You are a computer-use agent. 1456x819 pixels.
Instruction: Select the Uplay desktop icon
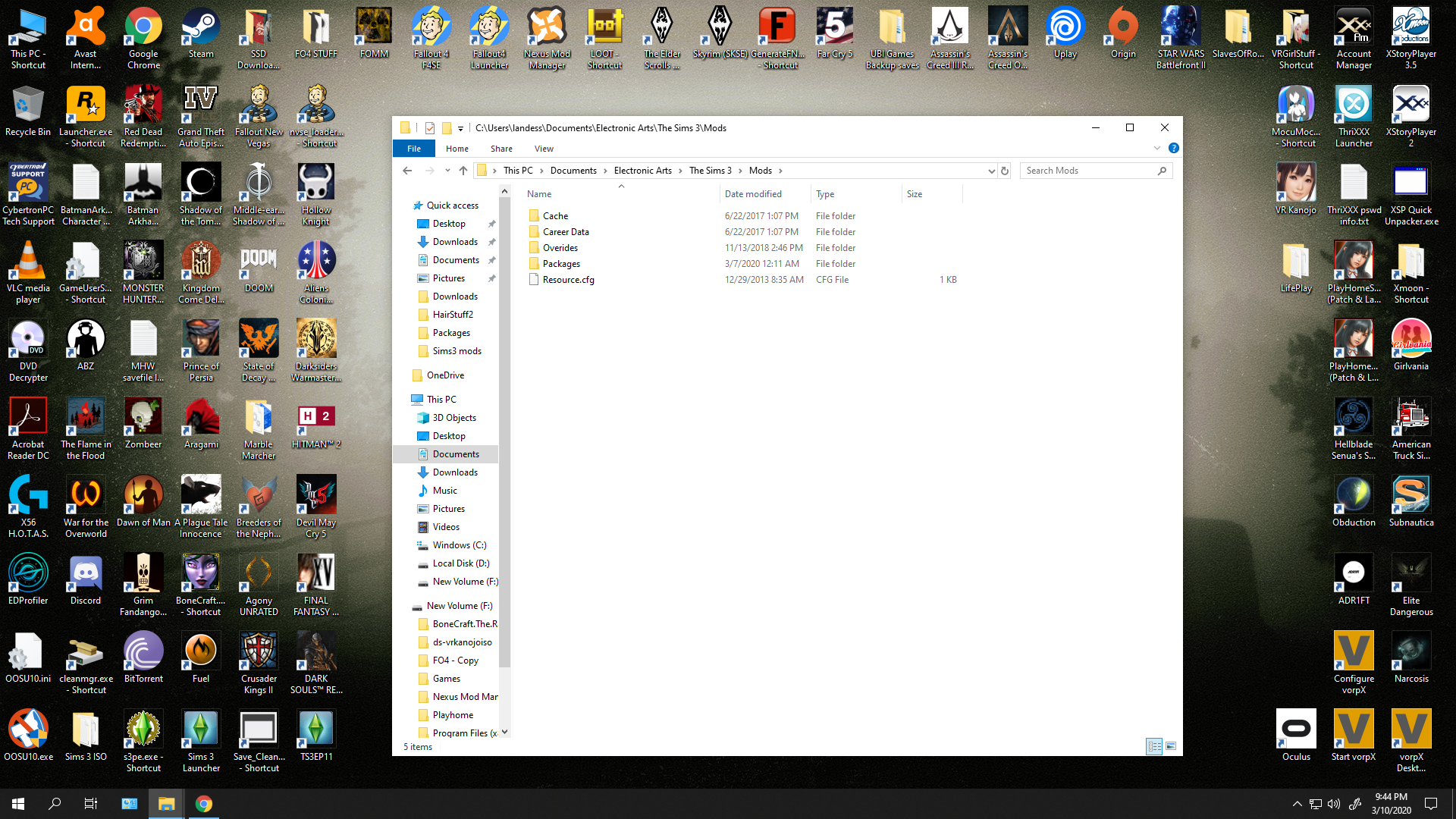click(1065, 34)
